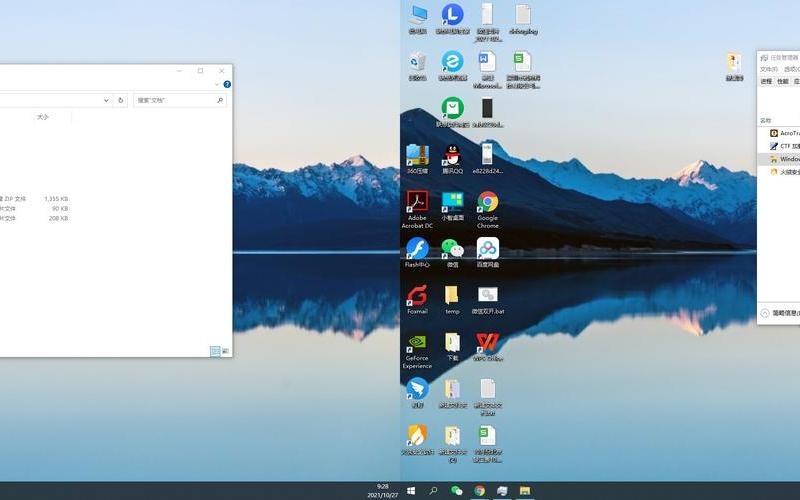Screen dimensions: 800x500
Task: Open taskbar search magnifier
Action: click(433, 491)
